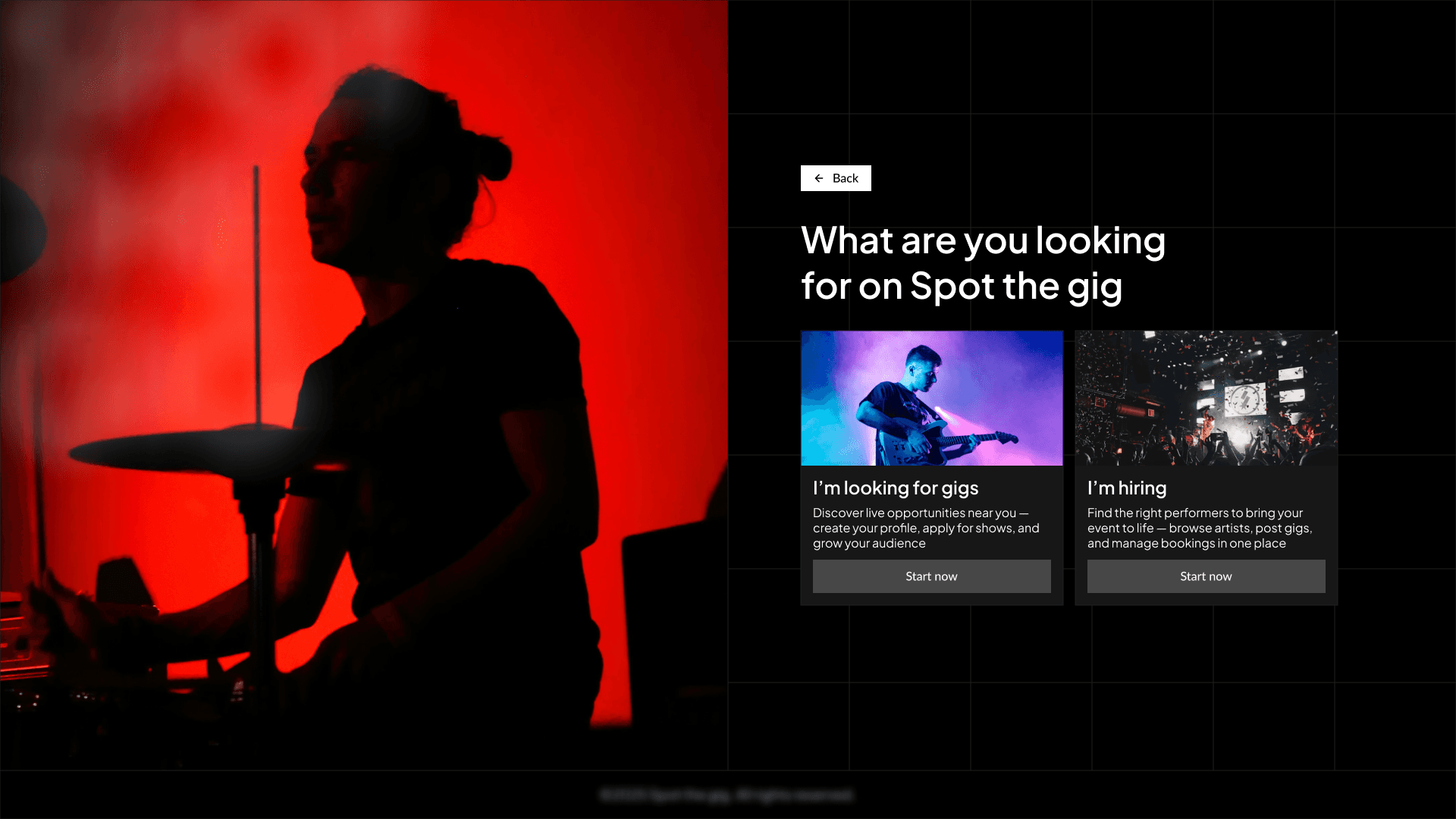
Task: Click the left arrow icon in Back button
Action: pyautogui.click(x=819, y=178)
